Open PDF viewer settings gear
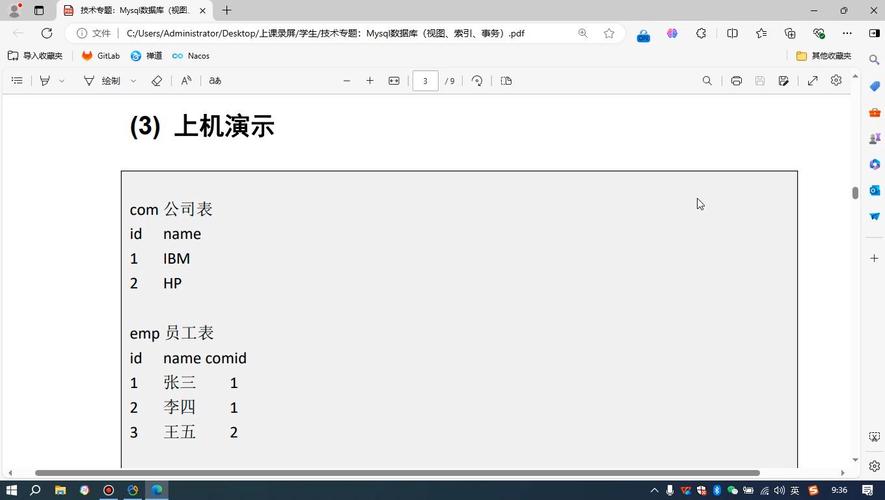The image size is (885, 500). pyautogui.click(x=836, y=80)
